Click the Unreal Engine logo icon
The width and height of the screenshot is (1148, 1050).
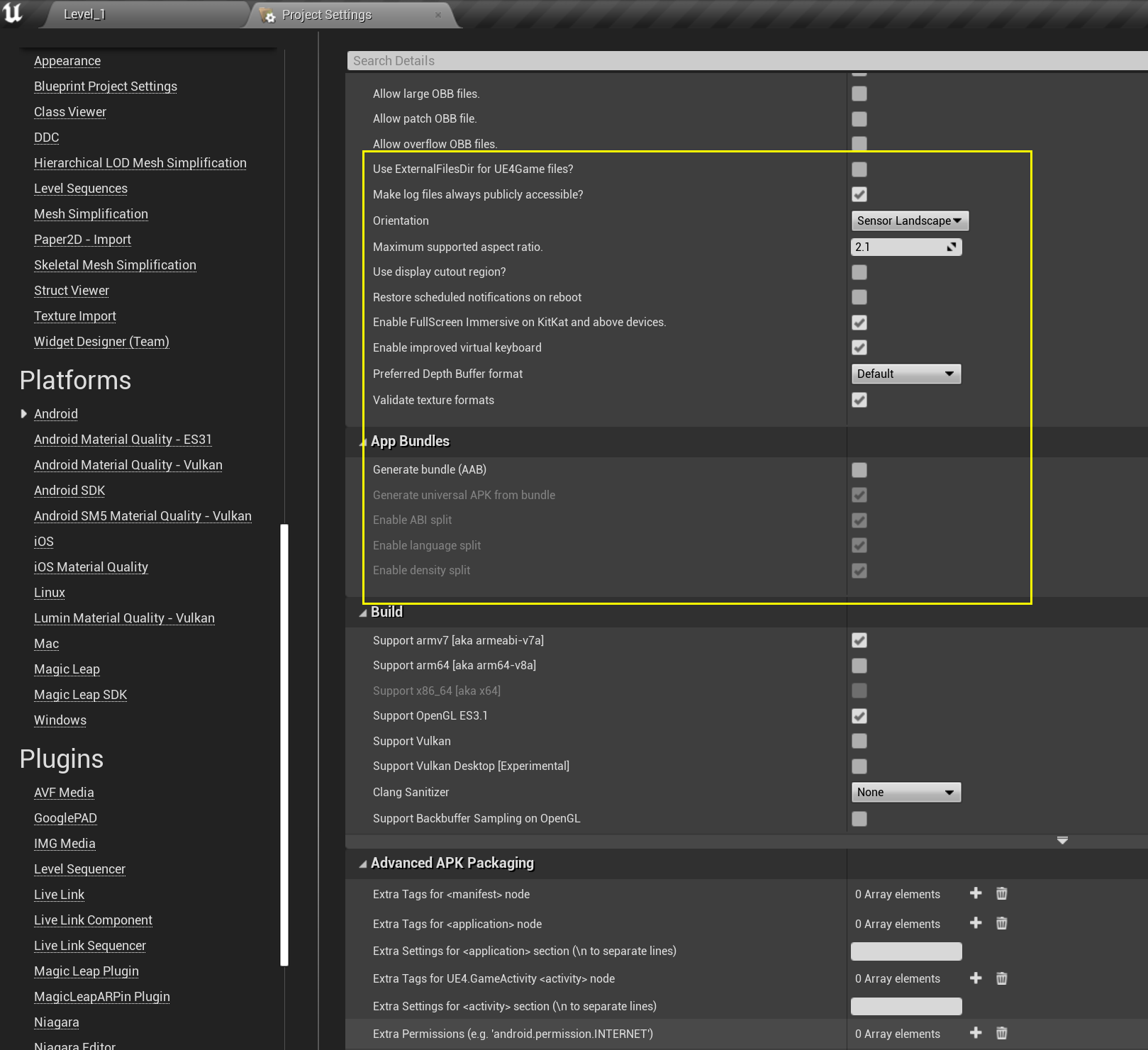13,13
